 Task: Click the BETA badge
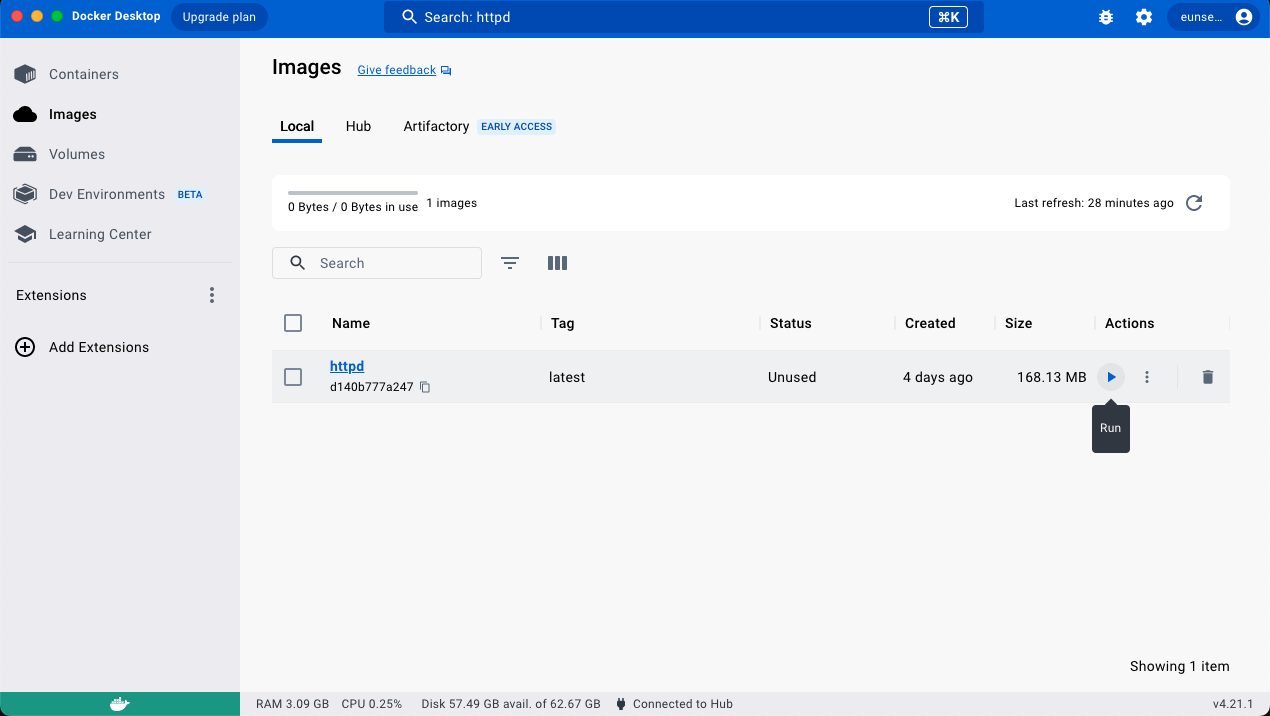tap(190, 194)
